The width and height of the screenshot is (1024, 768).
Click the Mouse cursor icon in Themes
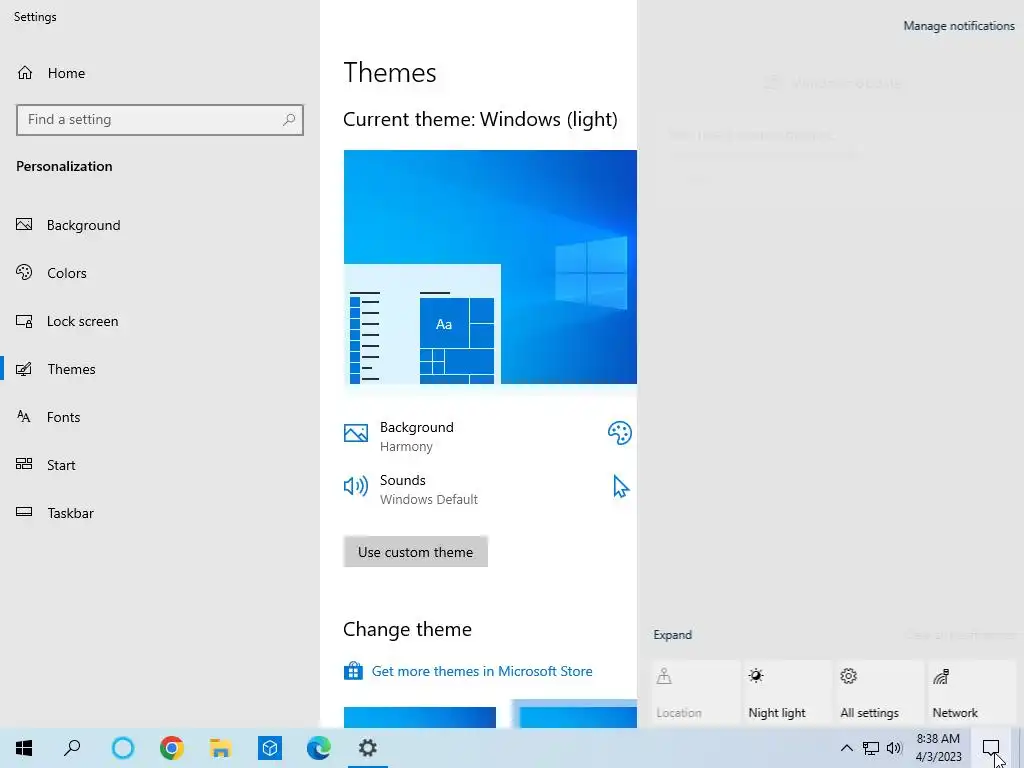(620, 487)
